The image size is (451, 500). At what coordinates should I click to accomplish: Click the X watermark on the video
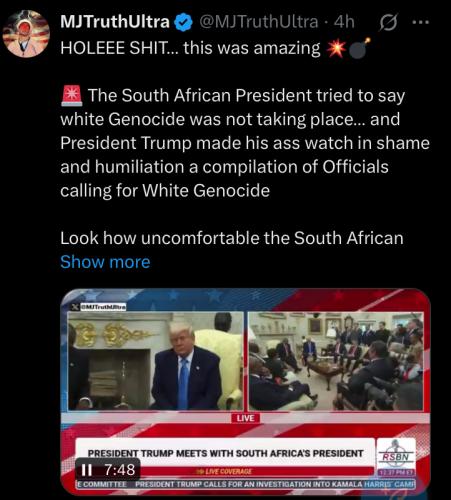[x=75, y=307]
